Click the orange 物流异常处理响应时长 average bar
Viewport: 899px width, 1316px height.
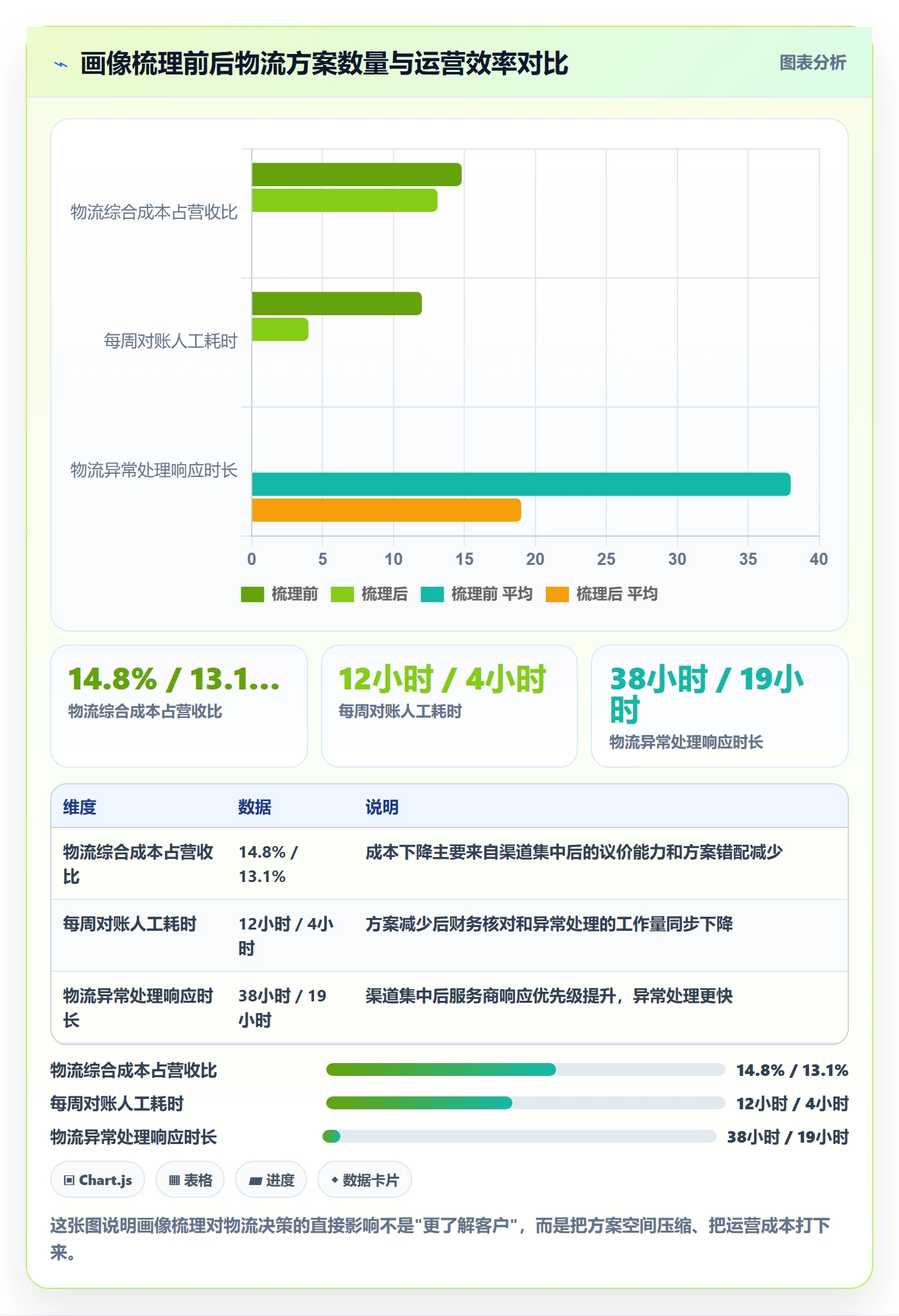386,510
